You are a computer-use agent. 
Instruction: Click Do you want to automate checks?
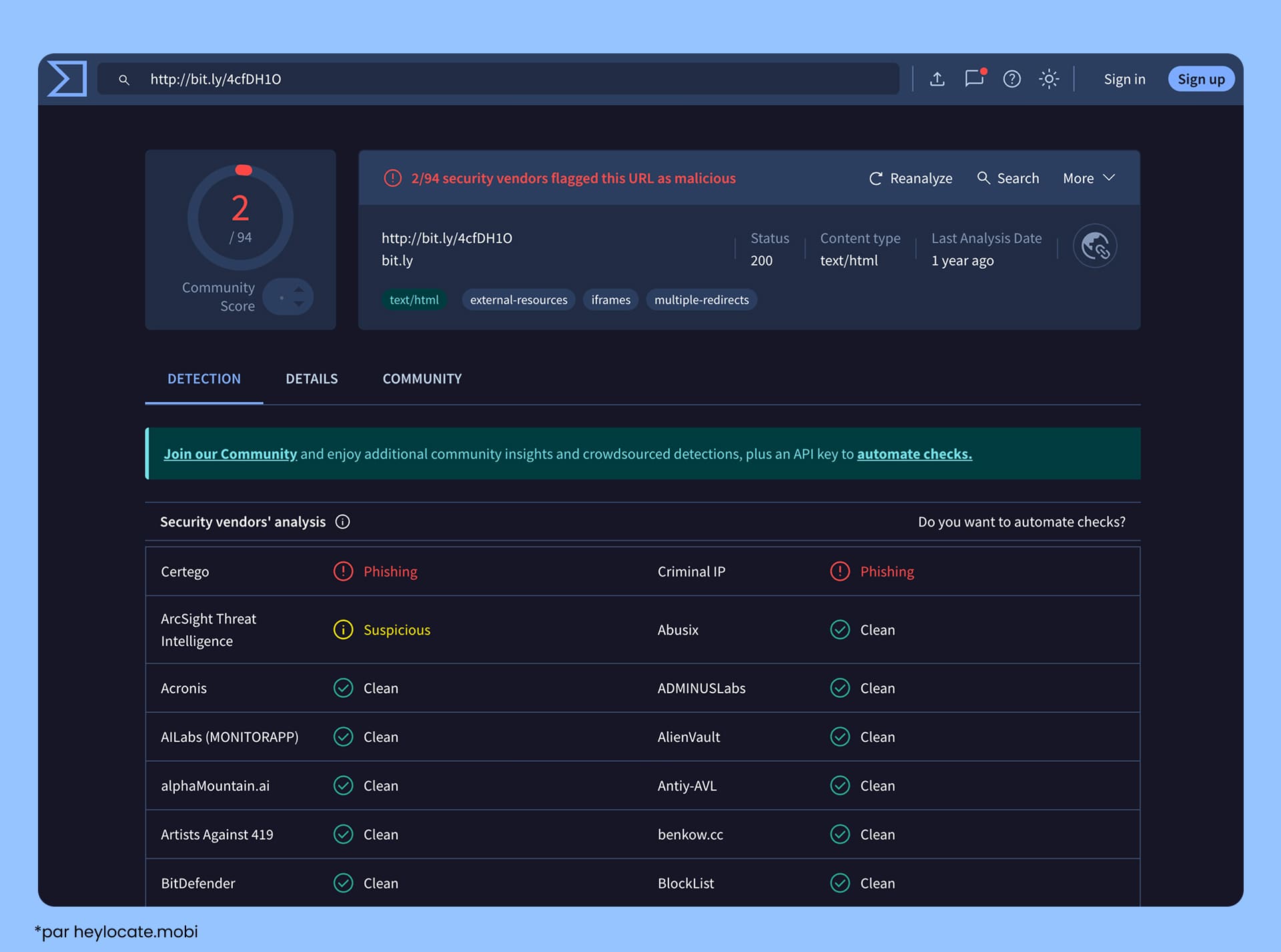(x=1021, y=522)
